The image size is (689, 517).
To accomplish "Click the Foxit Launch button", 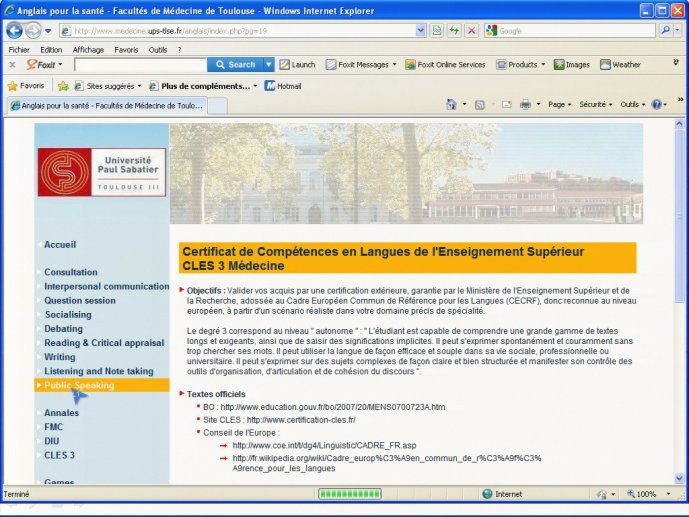I will (x=297, y=65).
